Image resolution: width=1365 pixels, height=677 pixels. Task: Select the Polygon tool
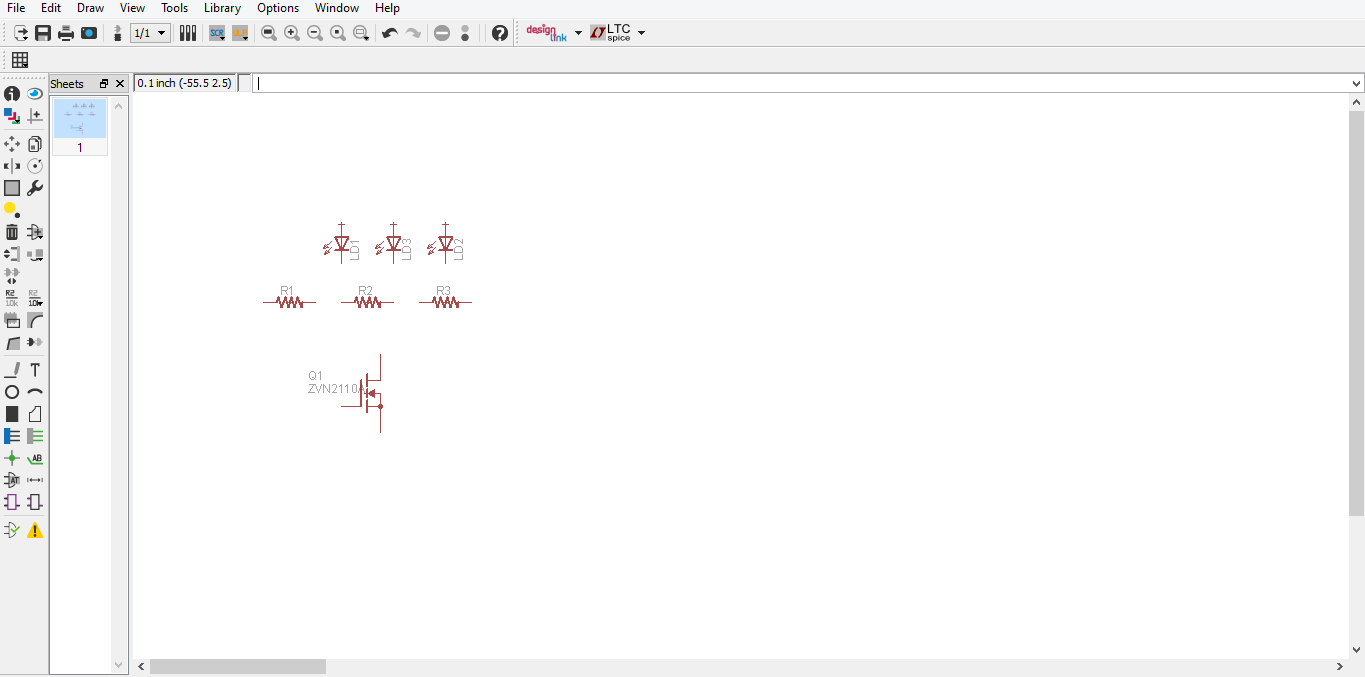(35, 414)
